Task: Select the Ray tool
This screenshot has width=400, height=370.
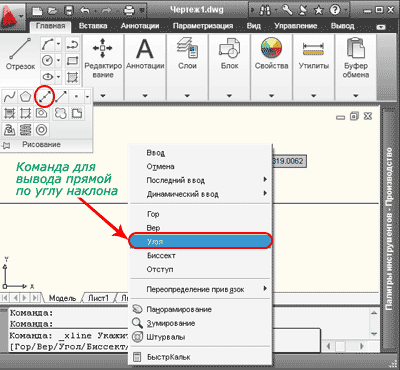Action: coord(61,97)
